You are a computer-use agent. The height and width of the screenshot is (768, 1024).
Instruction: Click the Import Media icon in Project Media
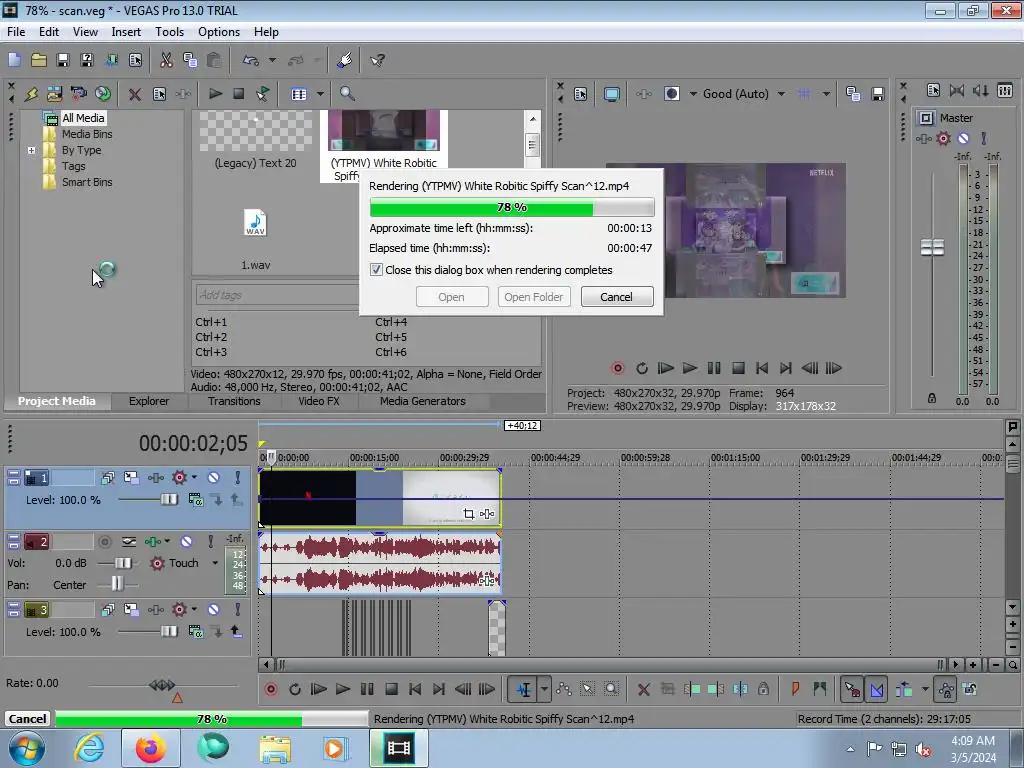[54, 93]
